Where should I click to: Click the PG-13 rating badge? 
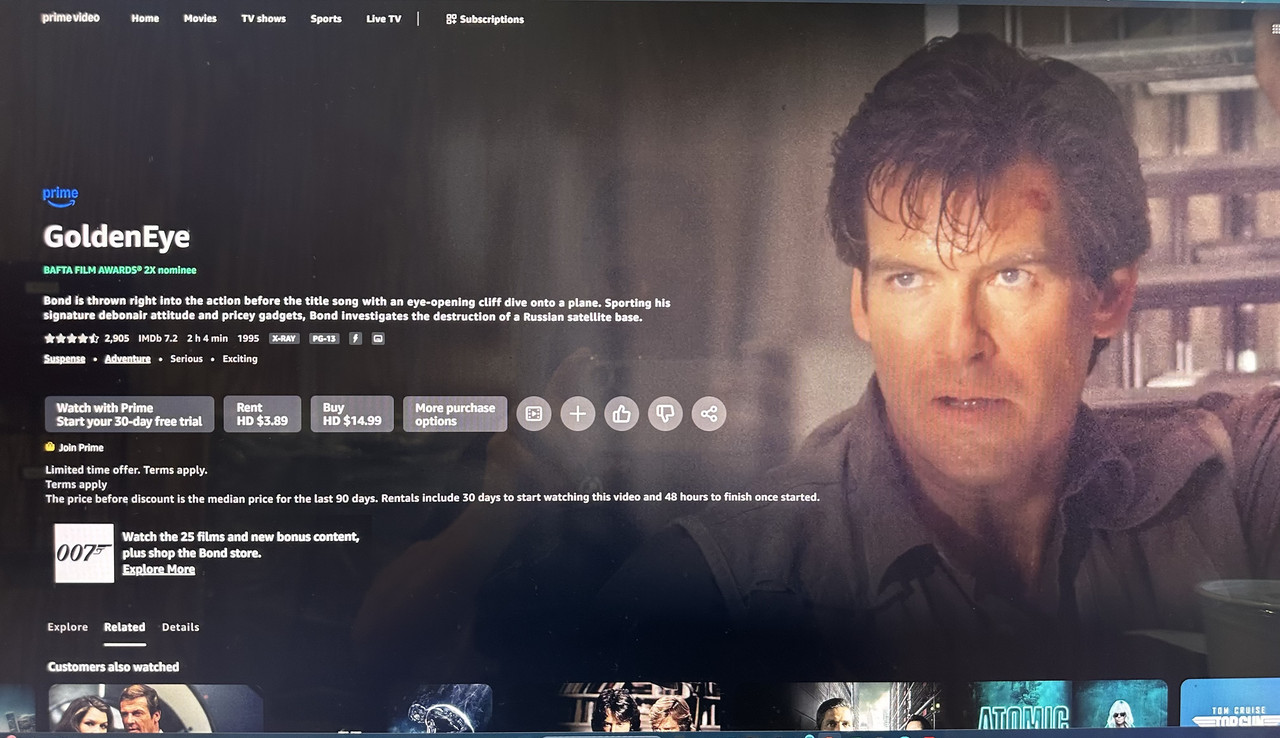pyautogui.click(x=324, y=339)
